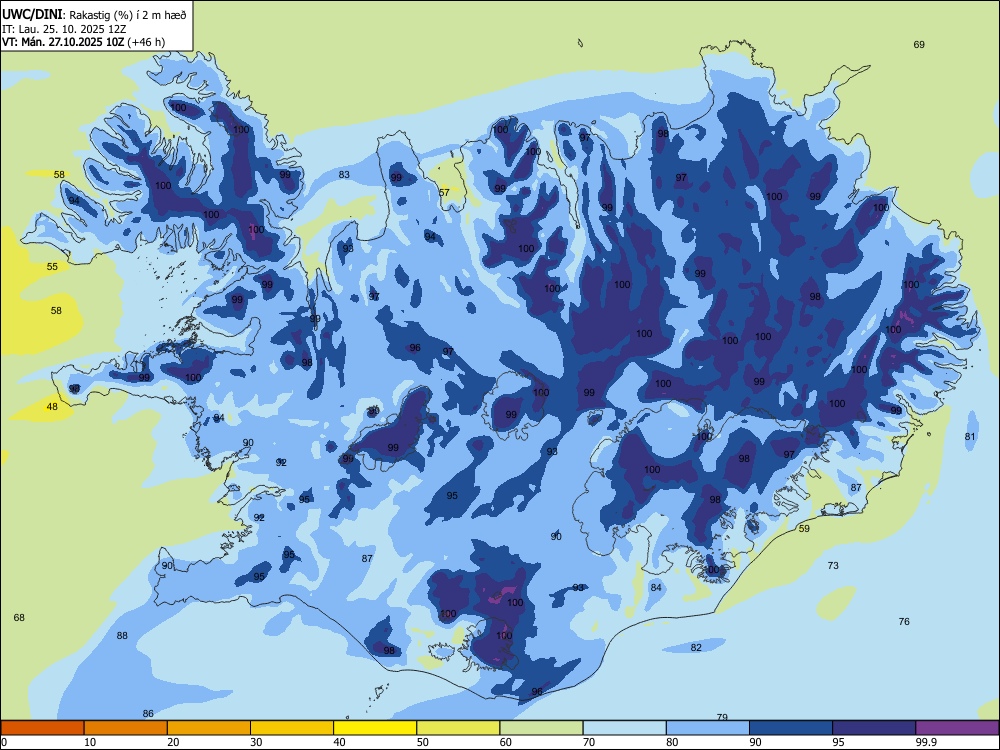Screen dimensions: 1000x750
Task: Click the '57' value on the yellow patch
Action: coord(445,193)
